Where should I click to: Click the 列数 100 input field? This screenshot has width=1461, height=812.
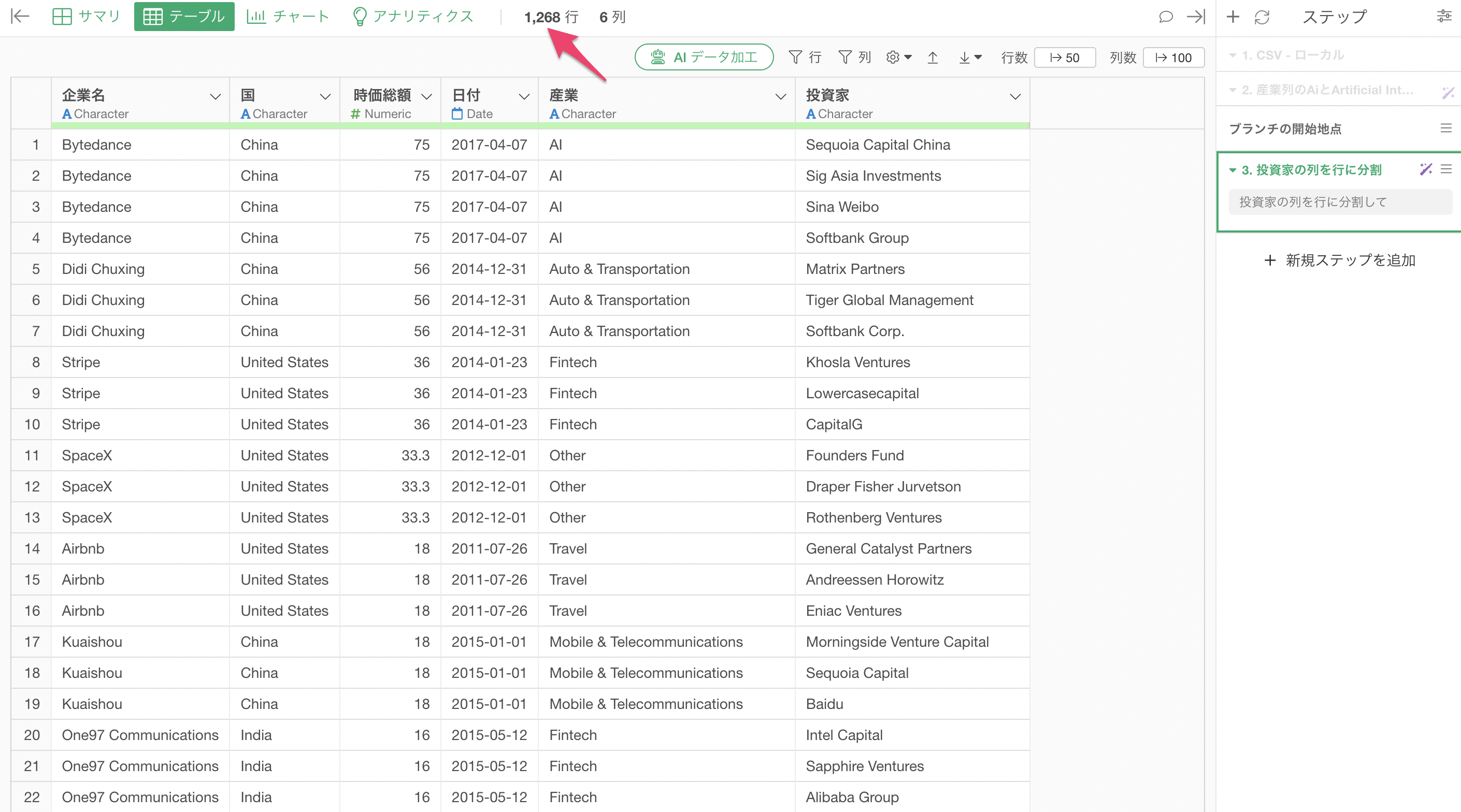point(1173,57)
